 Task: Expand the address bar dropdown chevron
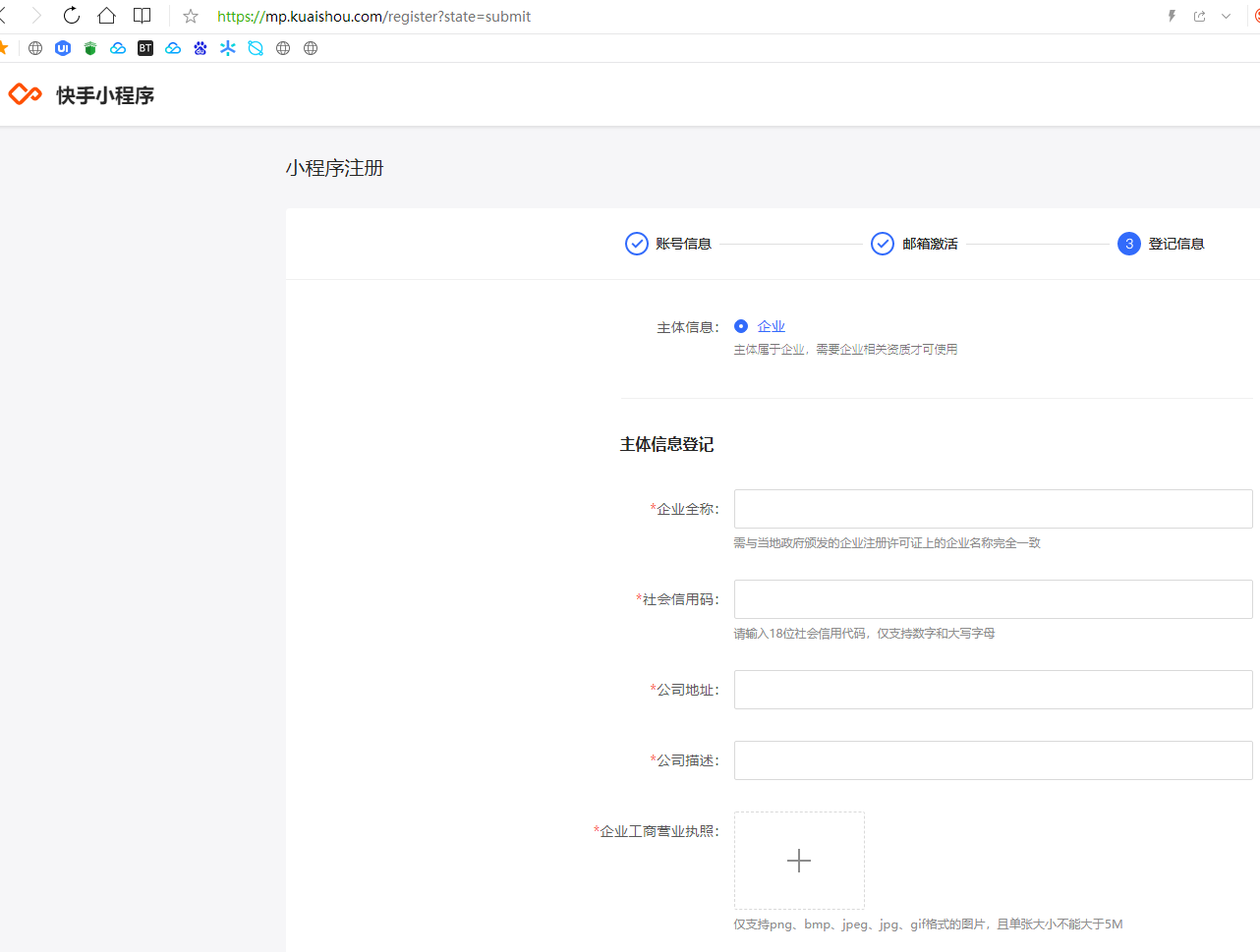coord(1226,16)
